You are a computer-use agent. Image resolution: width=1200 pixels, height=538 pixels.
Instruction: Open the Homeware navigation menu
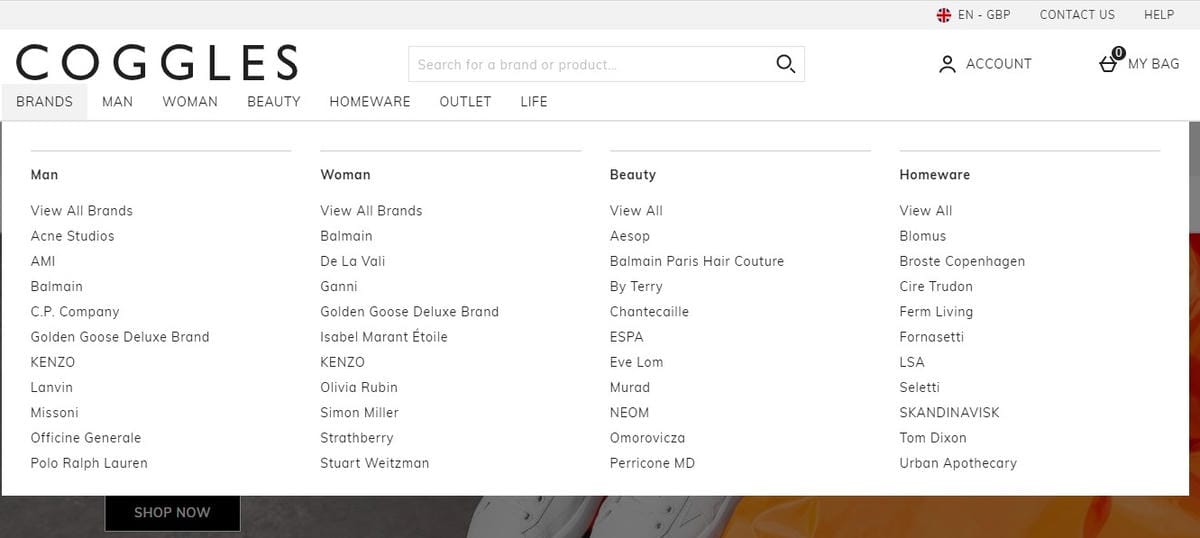(x=369, y=101)
